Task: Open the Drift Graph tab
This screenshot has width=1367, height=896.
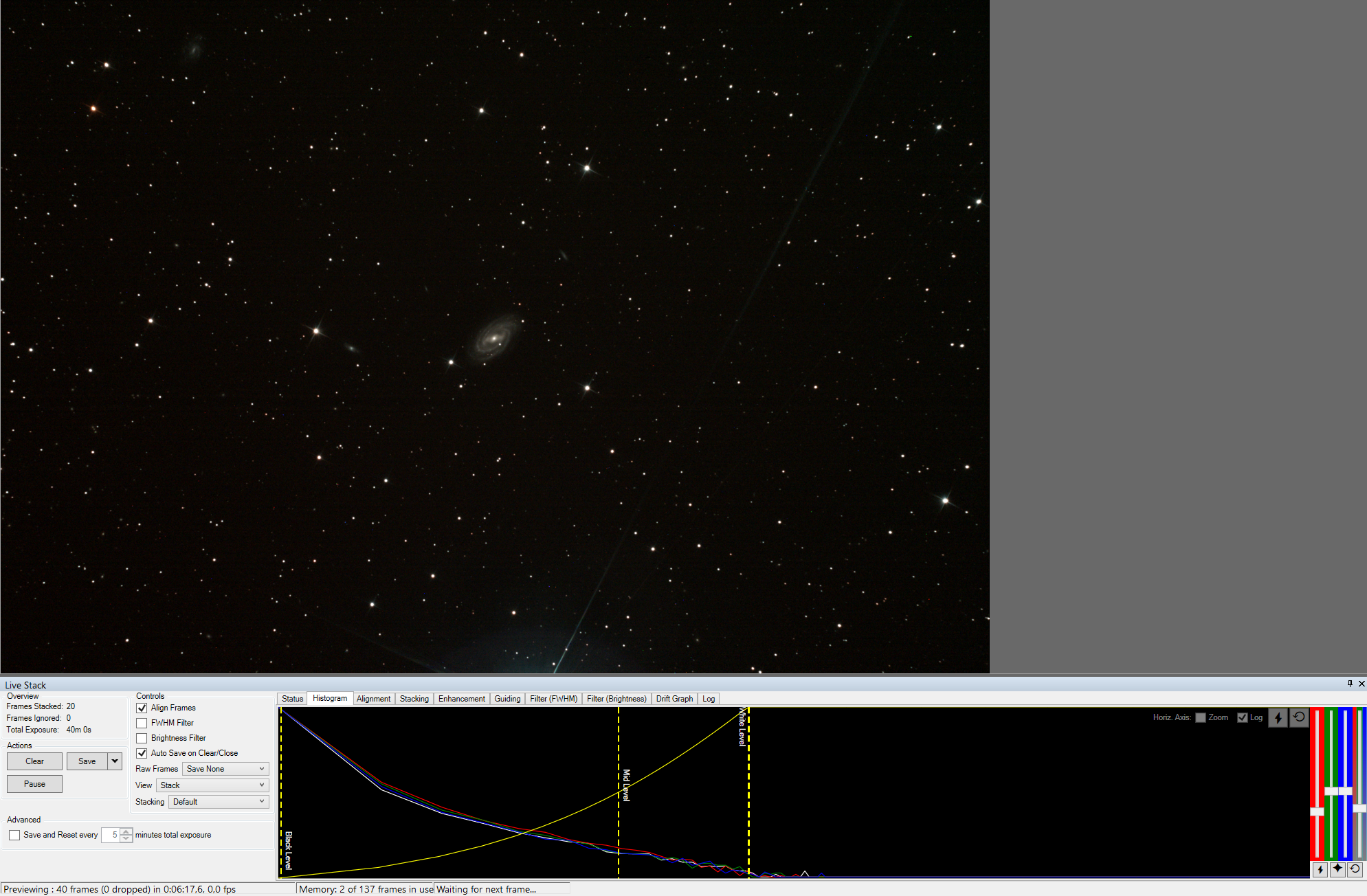Action: 674,699
